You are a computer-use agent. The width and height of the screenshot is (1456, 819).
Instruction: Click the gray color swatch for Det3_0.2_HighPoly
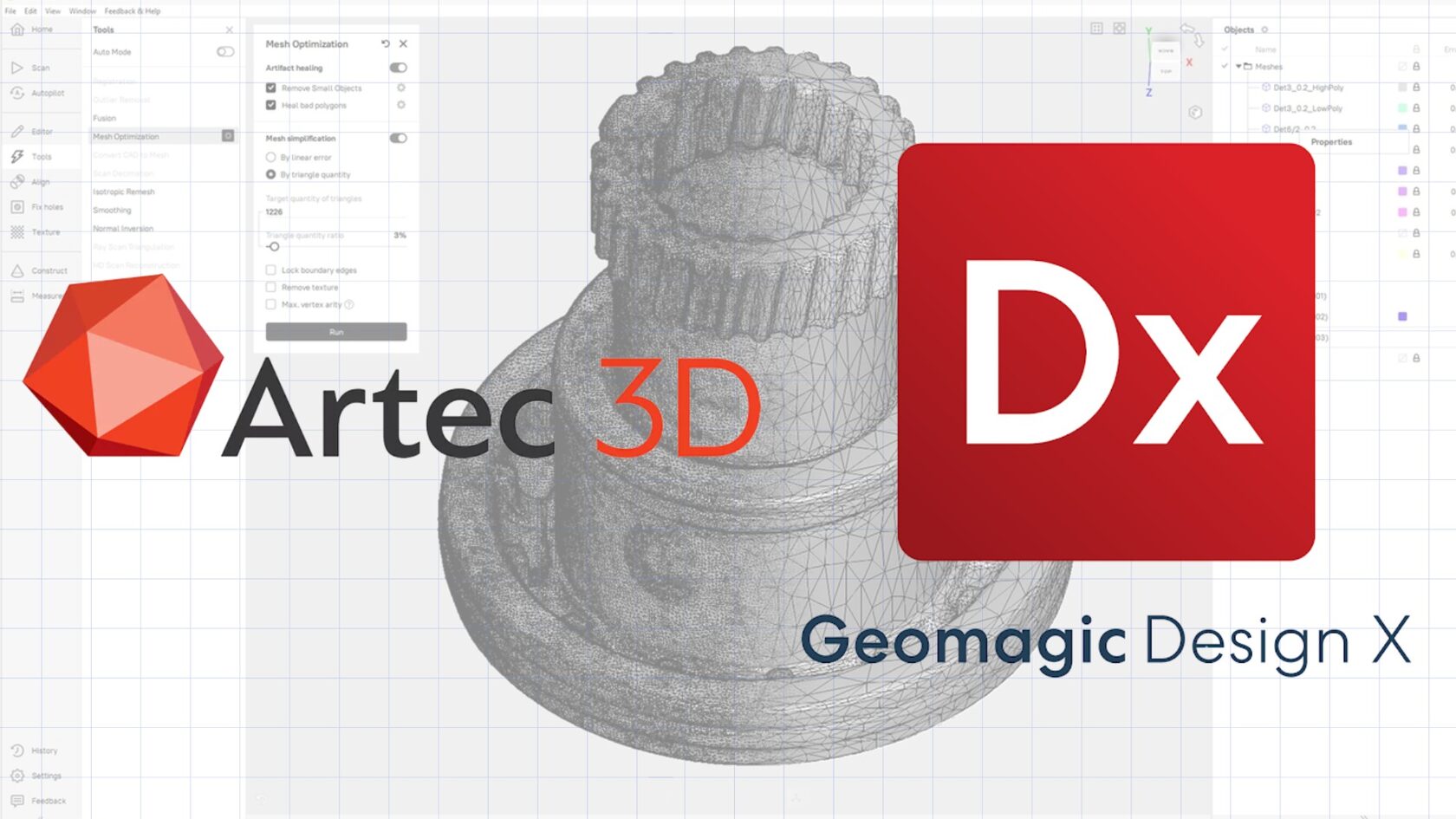coord(1402,88)
